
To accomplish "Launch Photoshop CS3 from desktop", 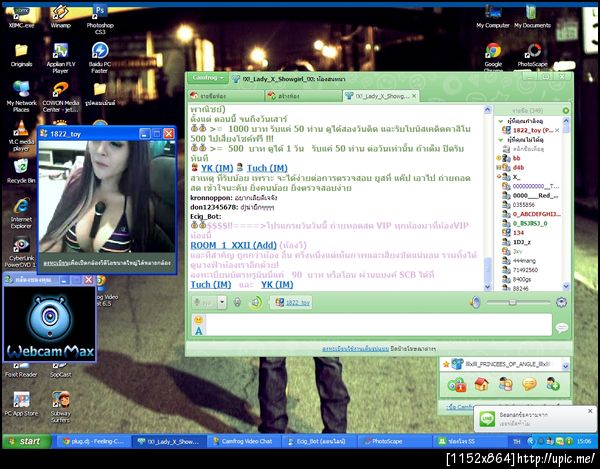I will [100, 19].
